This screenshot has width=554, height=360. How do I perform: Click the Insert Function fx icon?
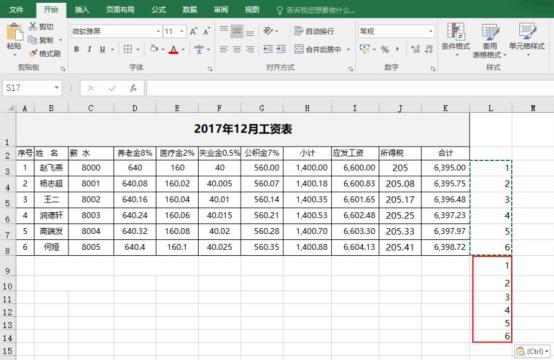click(133, 88)
